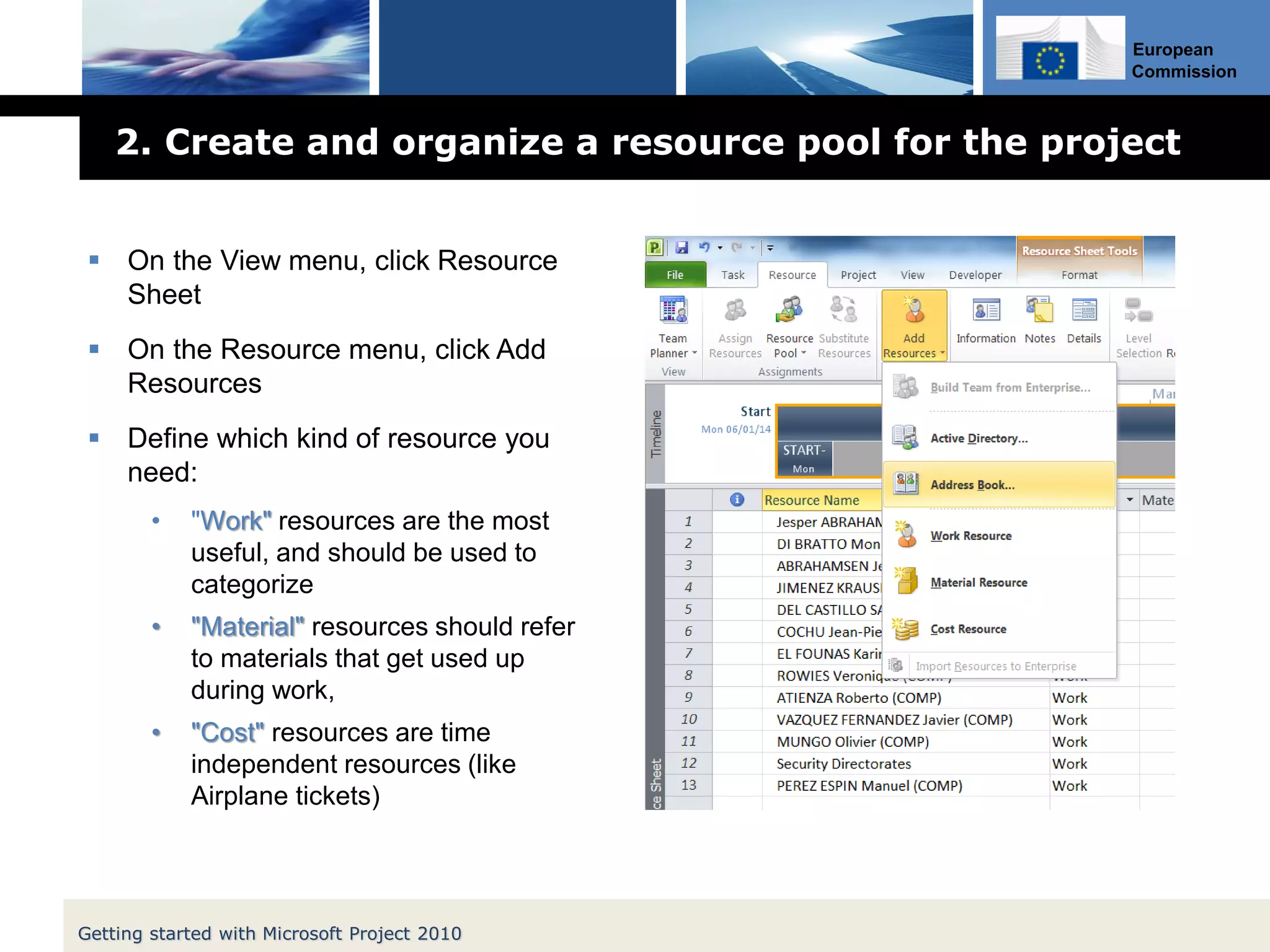The width and height of the screenshot is (1270, 952).
Task: Choose Cost Resource from the menu
Action: [999, 629]
